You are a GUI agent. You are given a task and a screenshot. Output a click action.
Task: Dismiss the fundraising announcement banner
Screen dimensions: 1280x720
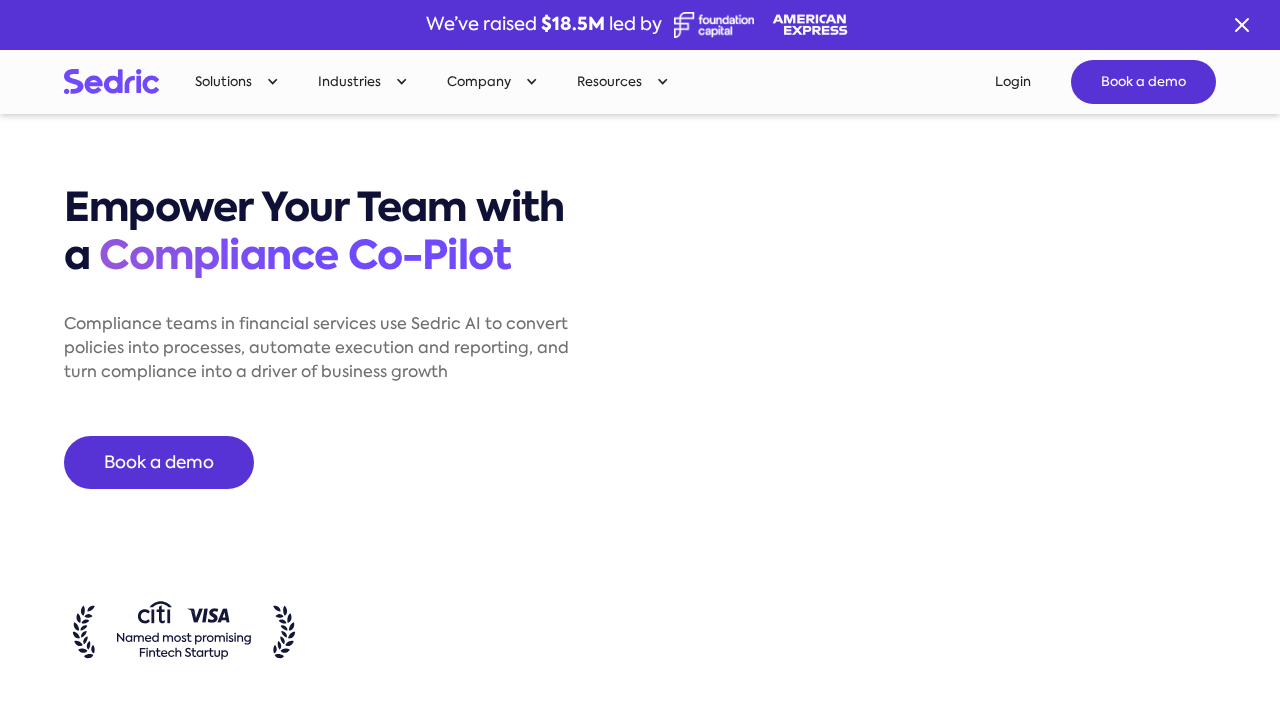click(1241, 24)
